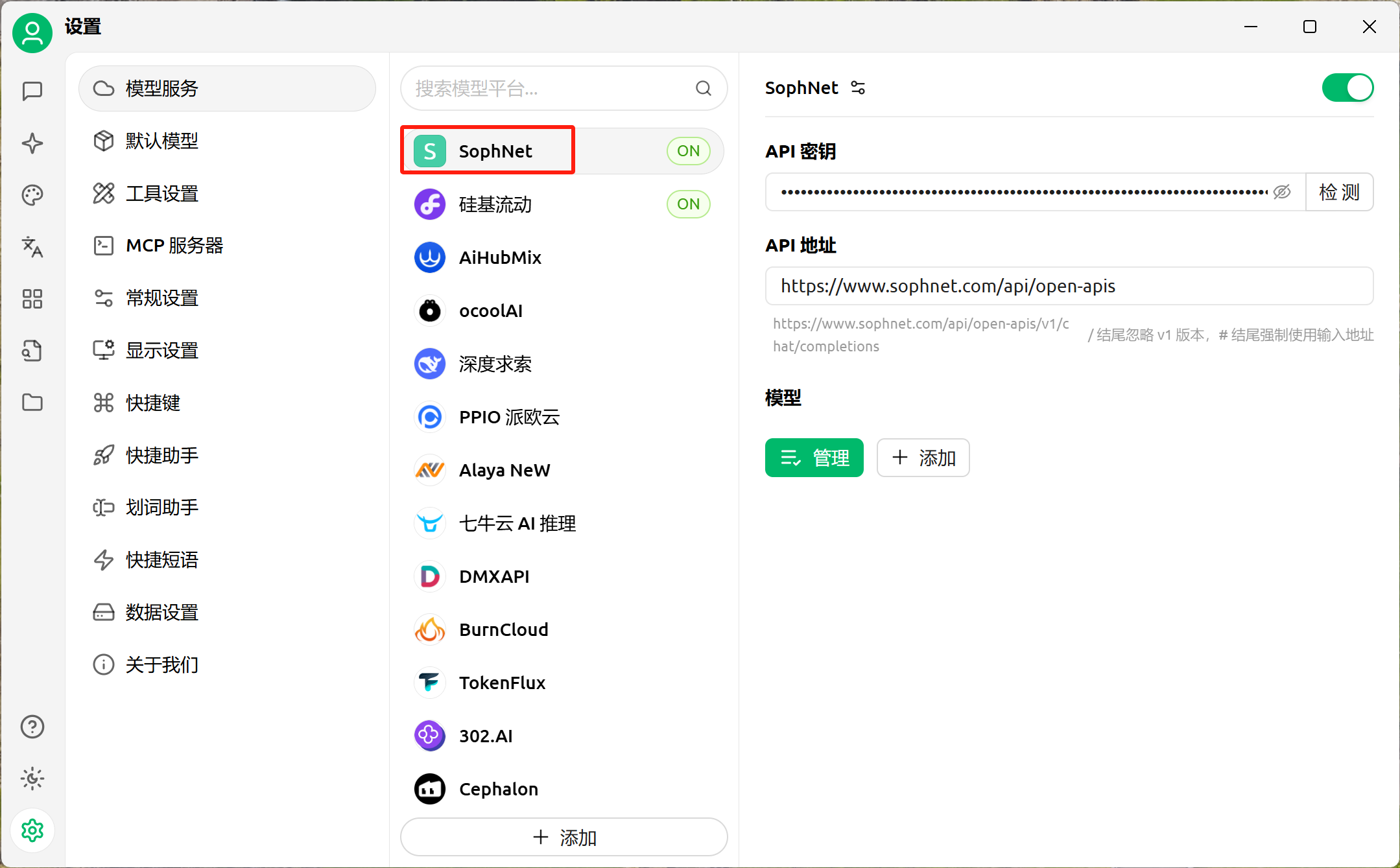Select the 302.AI provider
Viewport: 1400px width, 868px height.
pos(562,736)
